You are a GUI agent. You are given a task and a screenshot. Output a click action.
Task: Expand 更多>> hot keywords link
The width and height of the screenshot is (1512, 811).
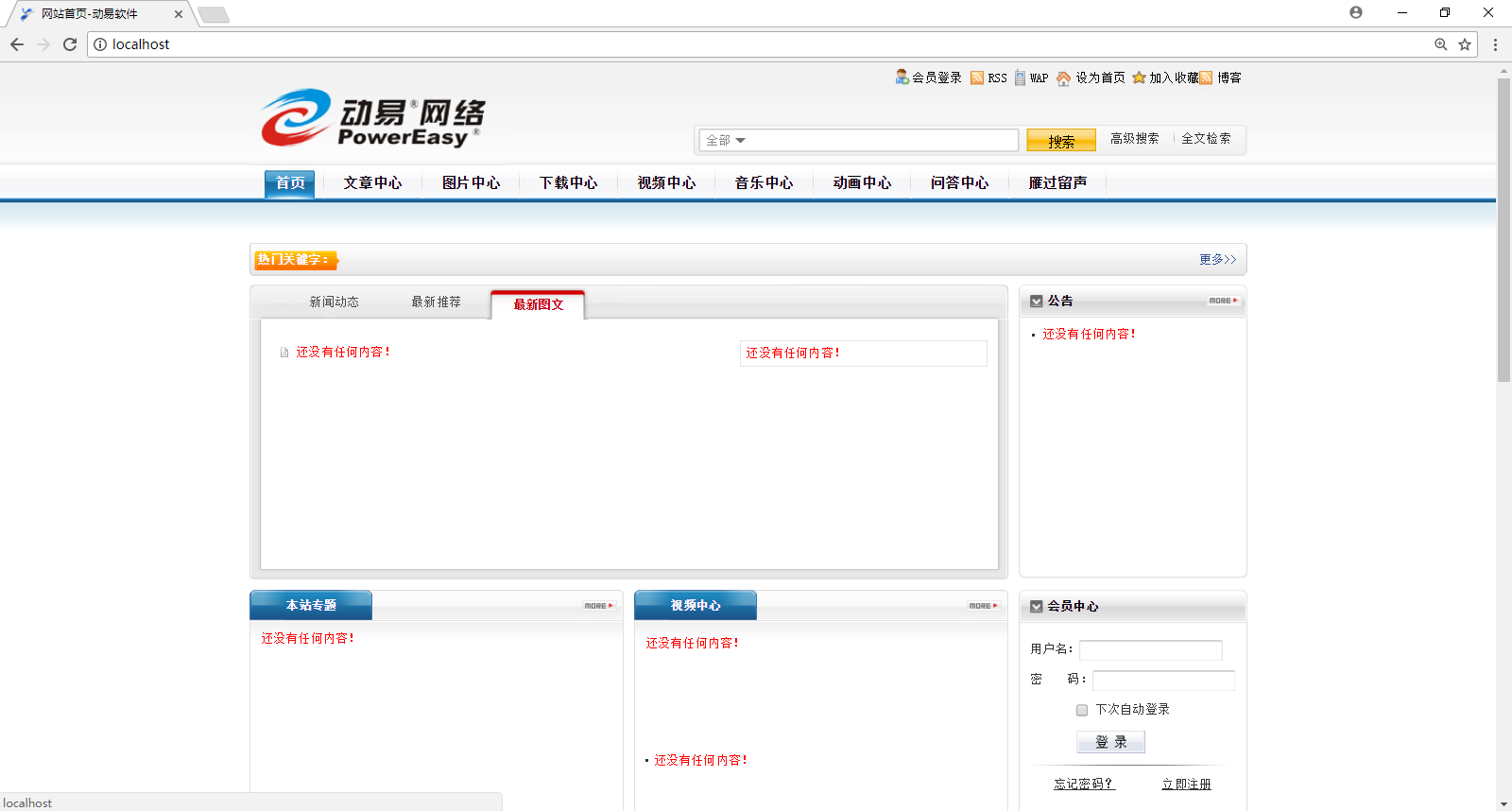tap(1217, 259)
